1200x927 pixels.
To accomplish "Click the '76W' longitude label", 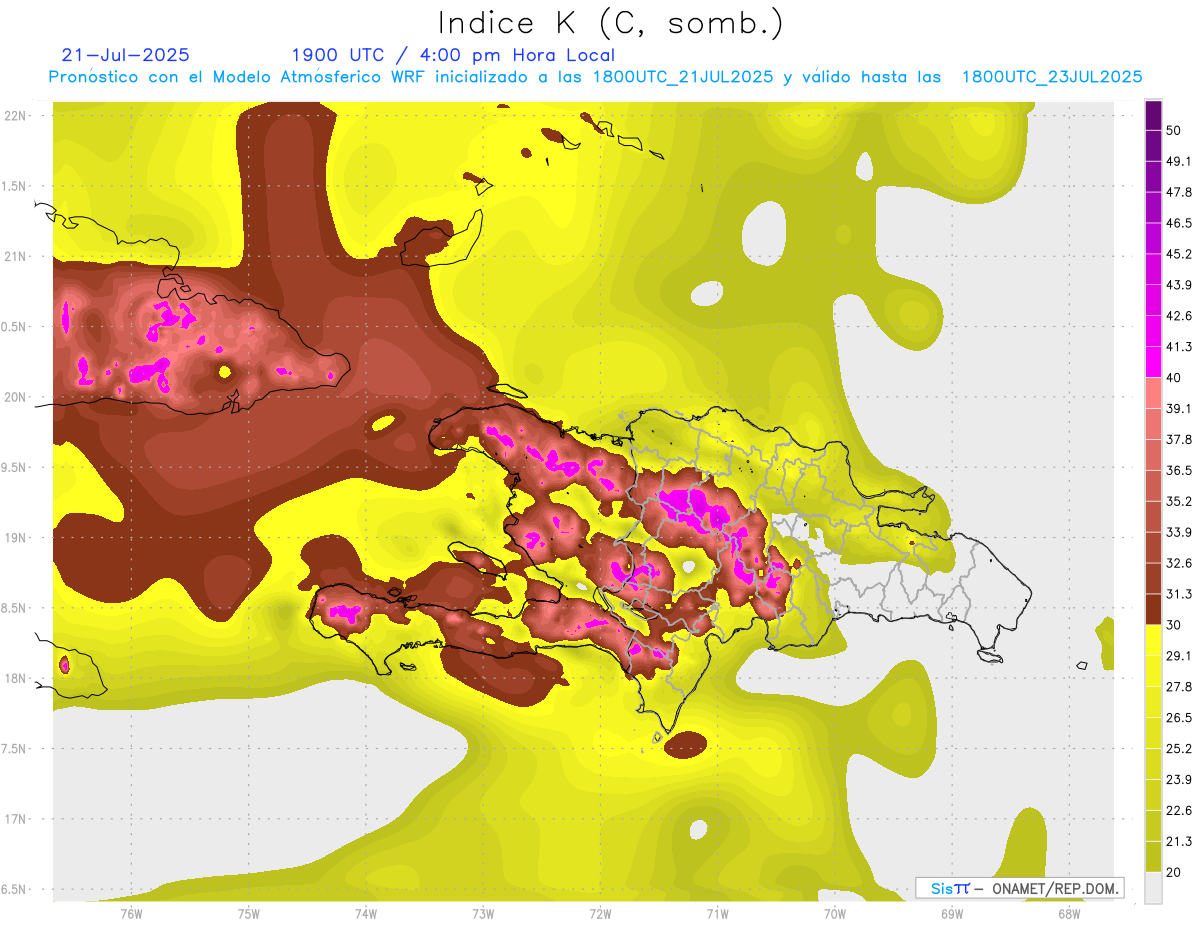I will (x=131, y=913).
